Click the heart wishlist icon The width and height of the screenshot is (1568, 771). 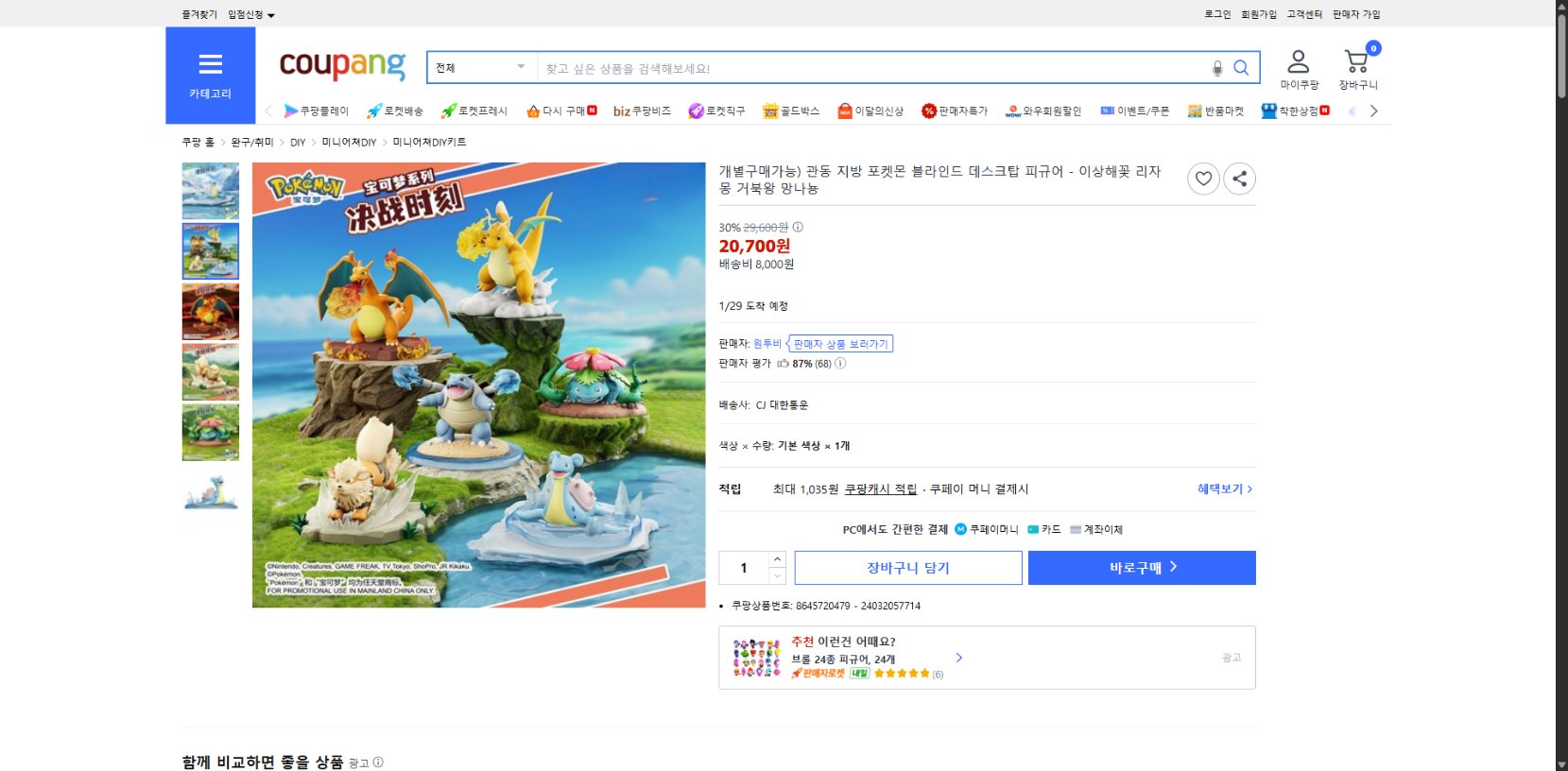pyautogui.click(x=1203, y=179)
